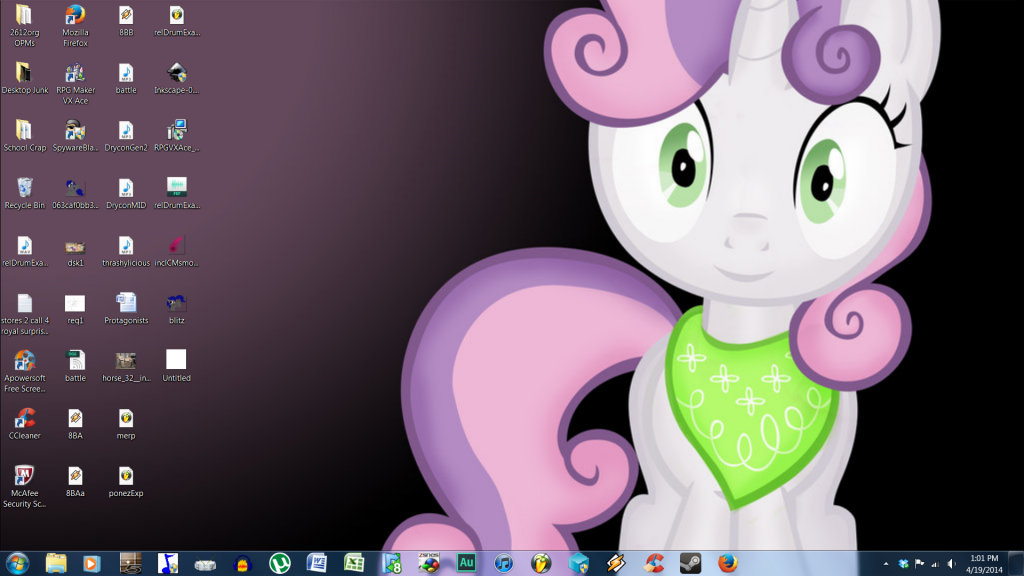1024x576 pixels.
Task: Select the 063caf0bb3 image file
Action: pyautogui.click(x=75, y=193)
